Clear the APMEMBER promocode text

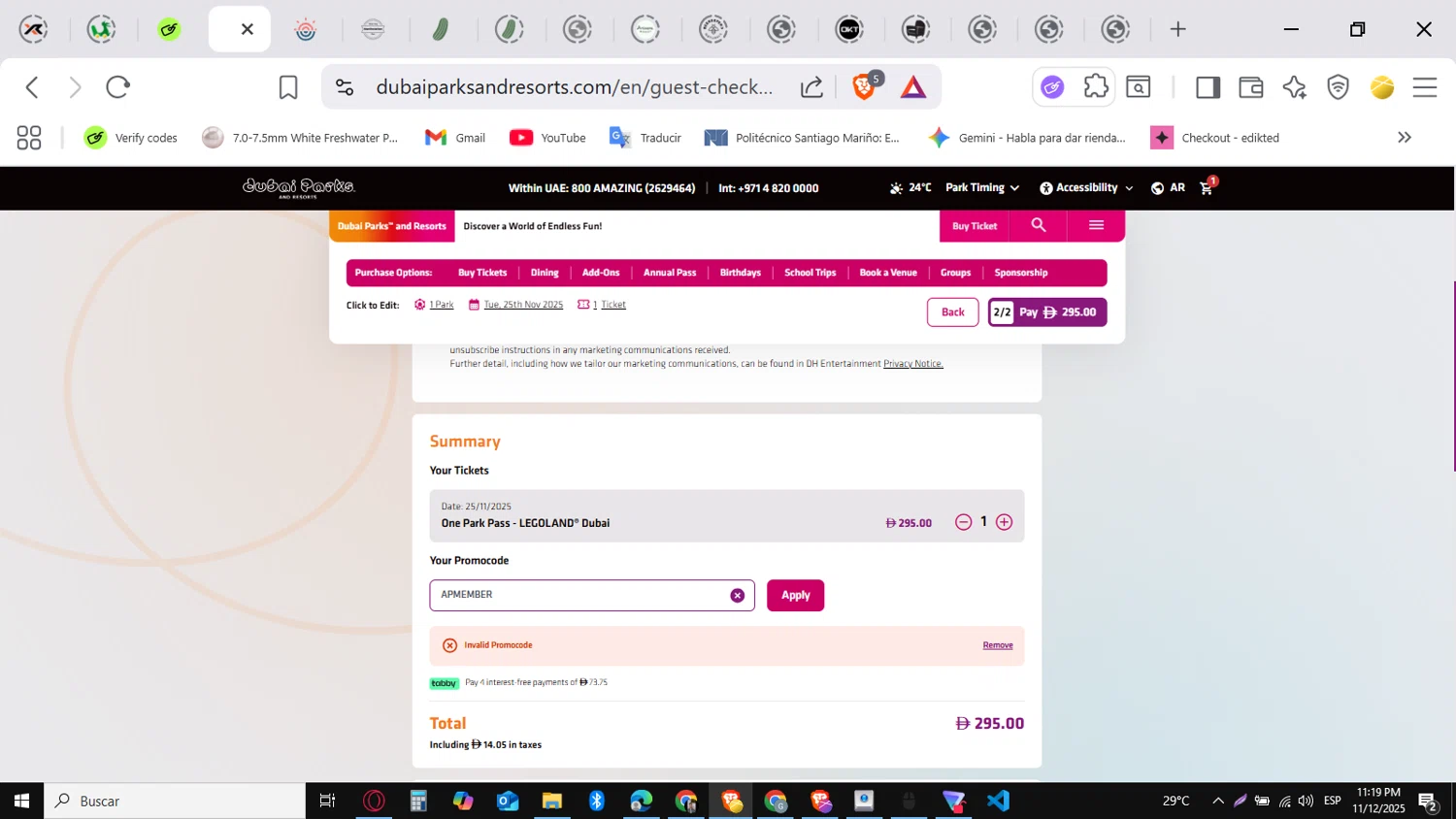738,596
